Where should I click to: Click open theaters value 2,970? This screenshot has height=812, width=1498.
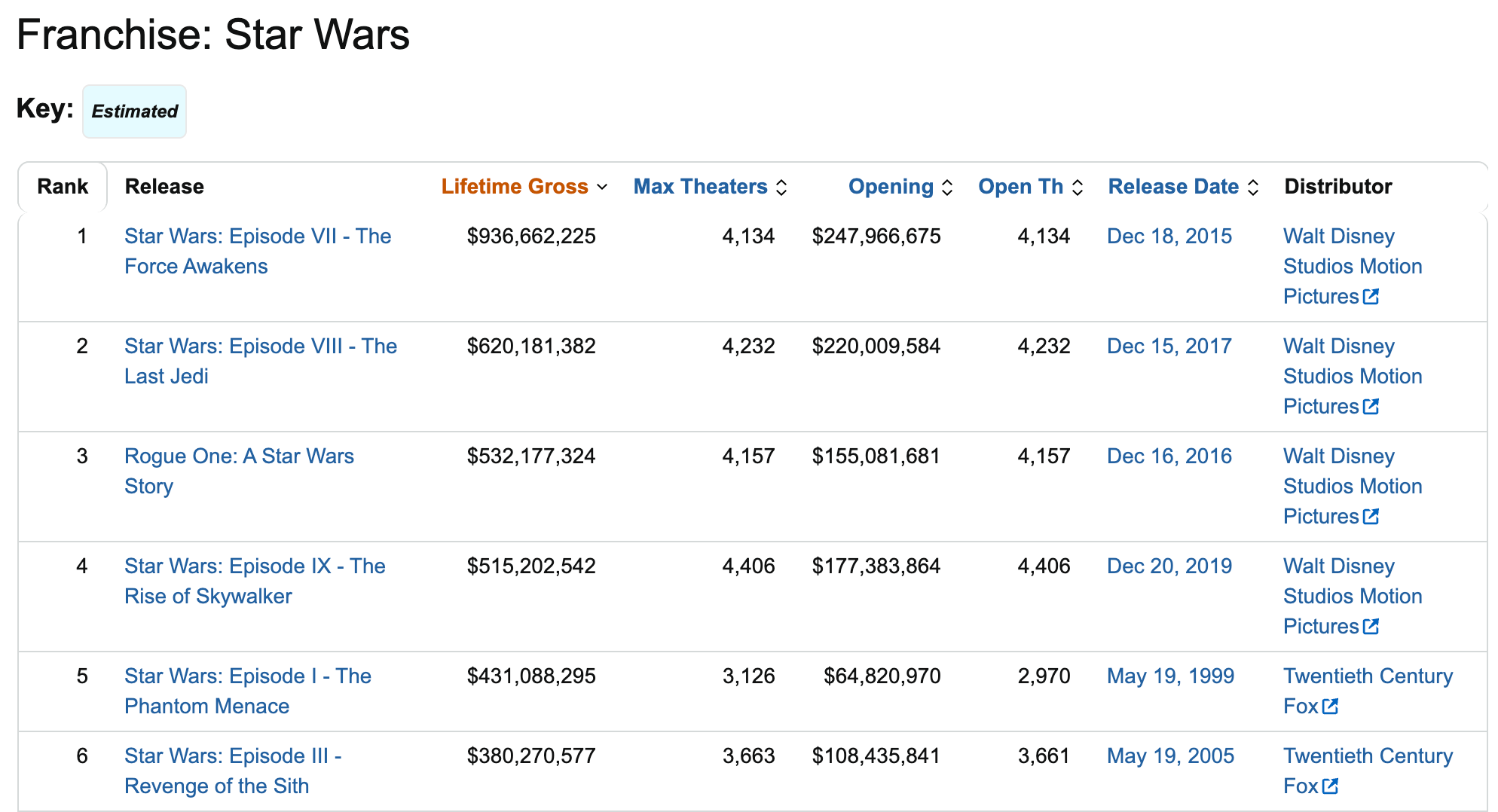point(1044,676)
